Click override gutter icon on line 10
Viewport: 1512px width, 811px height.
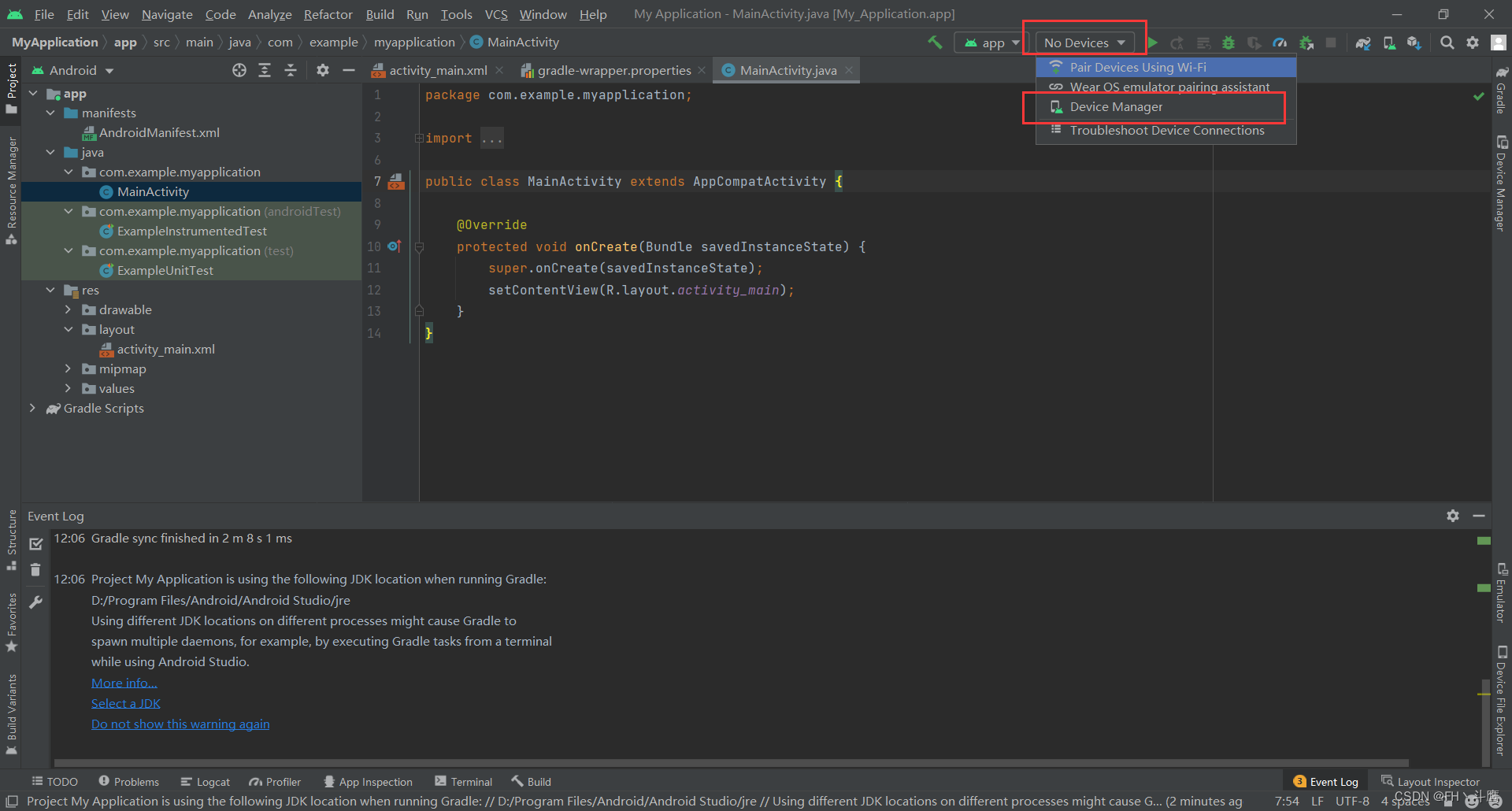(x=395, y=246)
